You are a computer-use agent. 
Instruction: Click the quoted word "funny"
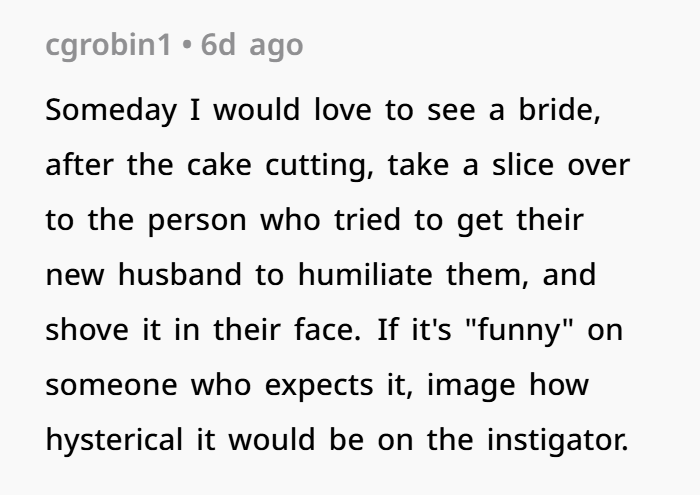(x=519, y=330)
